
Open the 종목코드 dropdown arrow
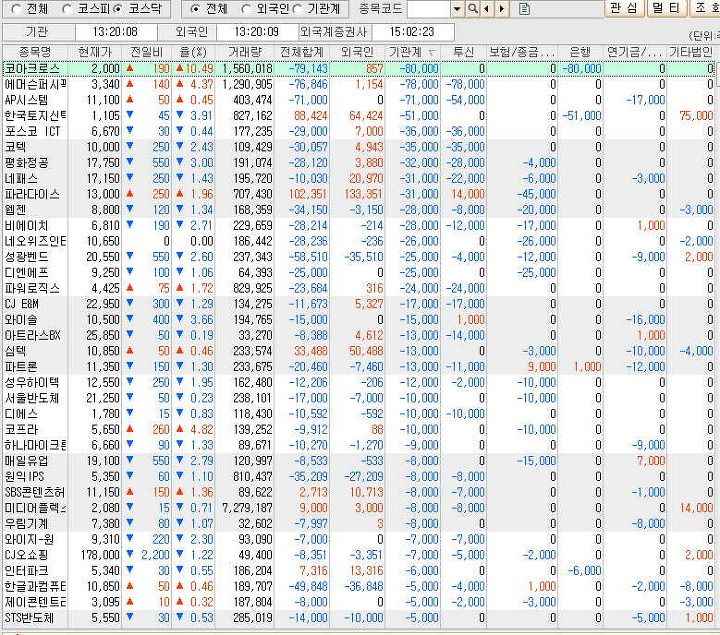click(x=457, y=8)
